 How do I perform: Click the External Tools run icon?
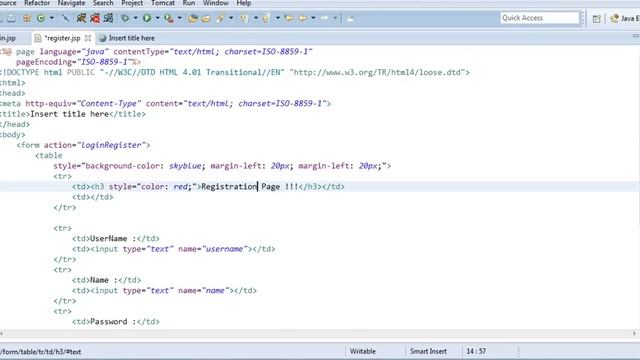(x=169, y=18)
